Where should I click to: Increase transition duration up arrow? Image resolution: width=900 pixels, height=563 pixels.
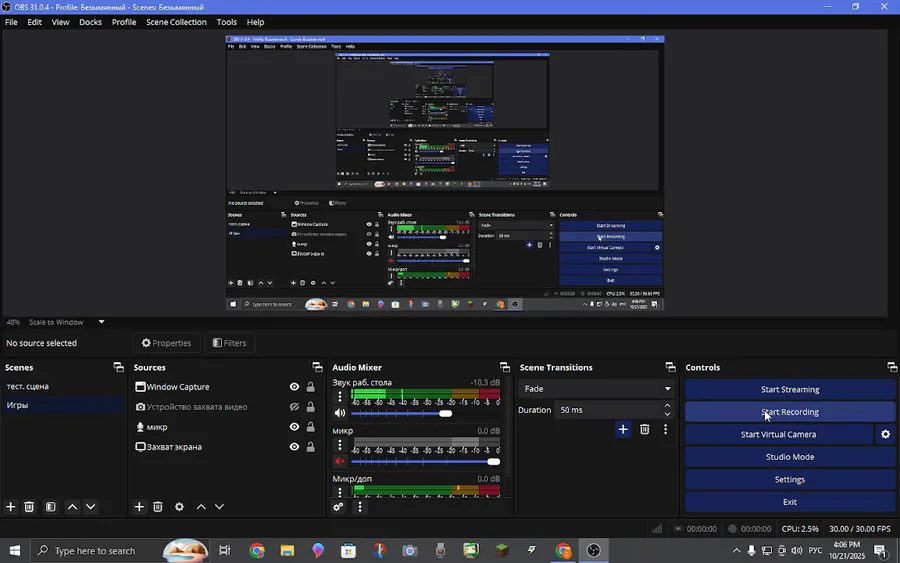(667, 406)
